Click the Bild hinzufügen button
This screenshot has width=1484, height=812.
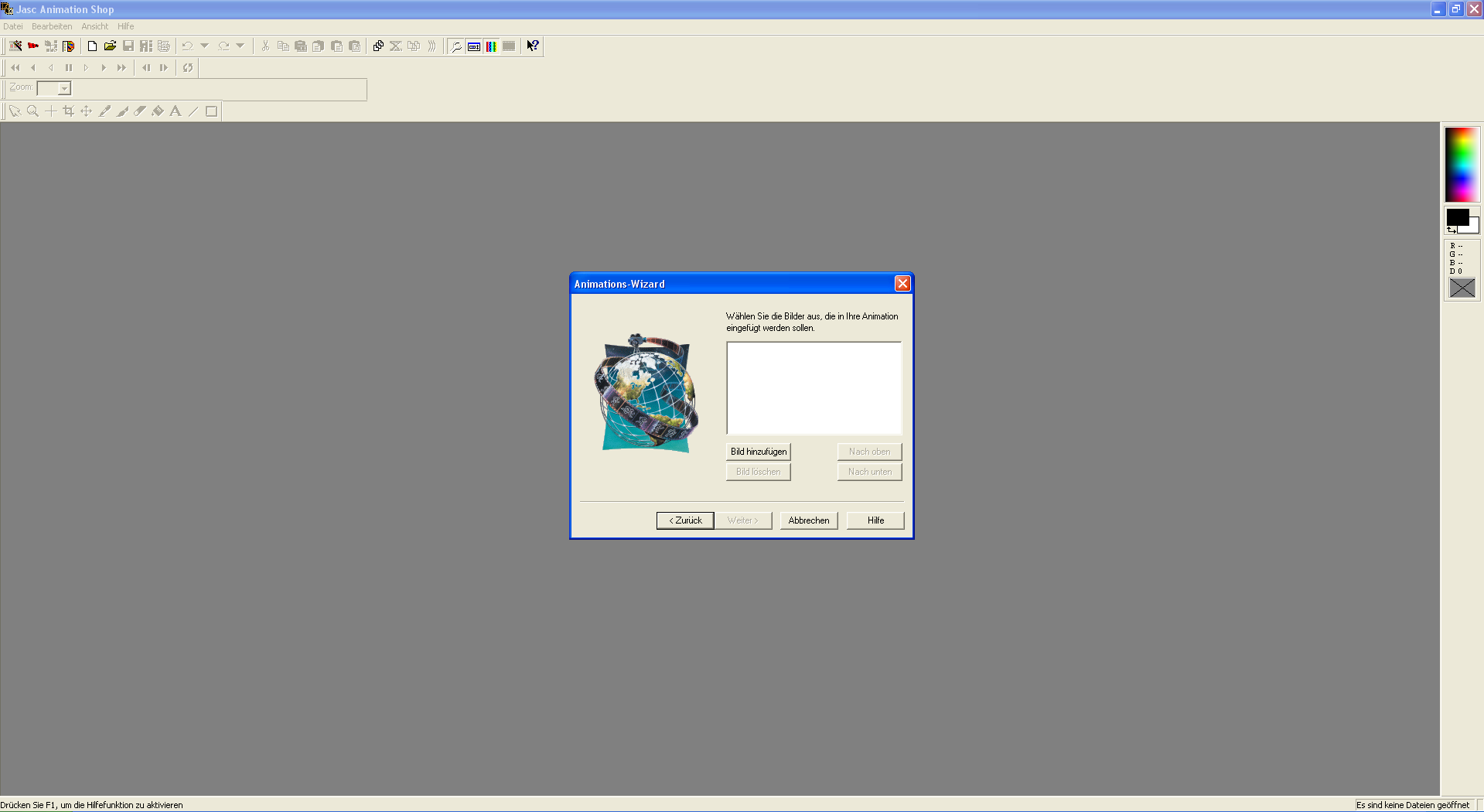point(758,452)
